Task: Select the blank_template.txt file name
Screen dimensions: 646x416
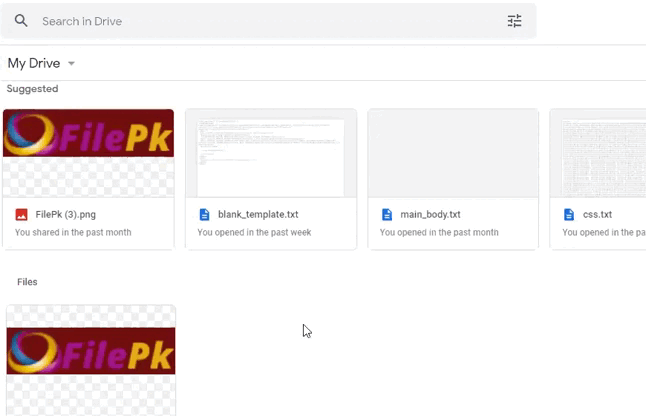Action: point(258,215)
